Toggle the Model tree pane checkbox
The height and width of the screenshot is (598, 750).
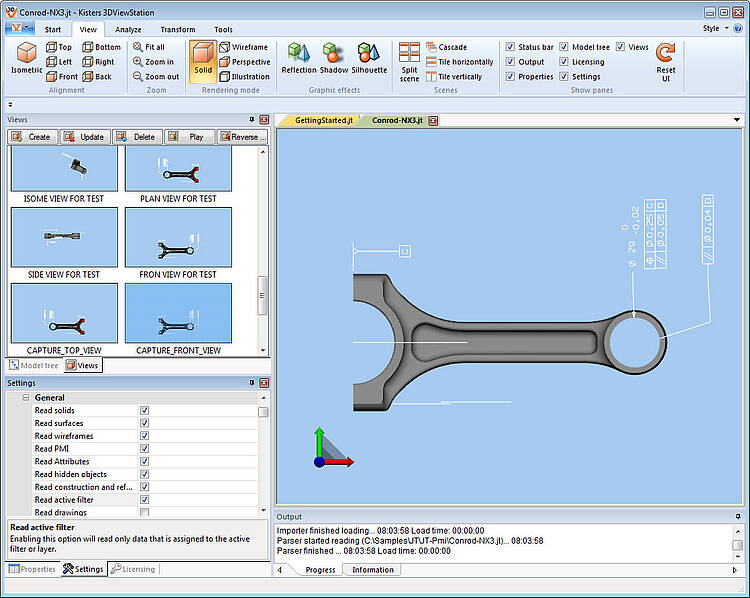click(564, 47)
